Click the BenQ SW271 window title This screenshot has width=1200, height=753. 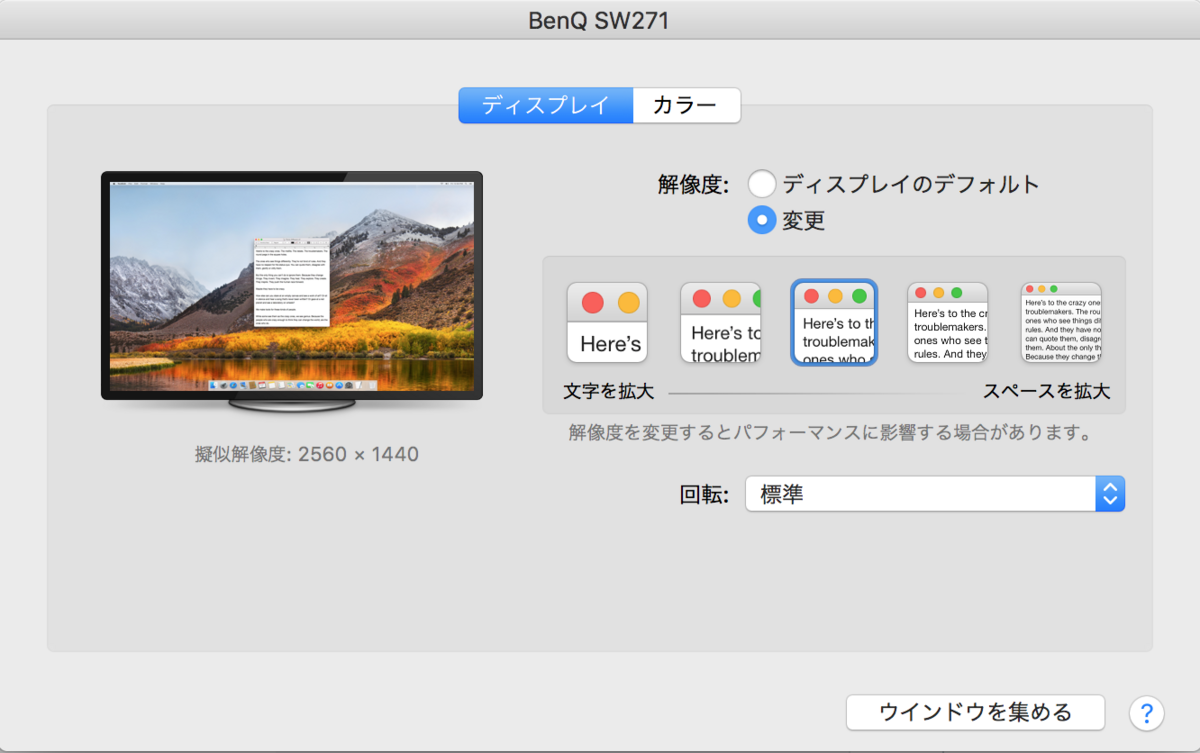[599, 20]
